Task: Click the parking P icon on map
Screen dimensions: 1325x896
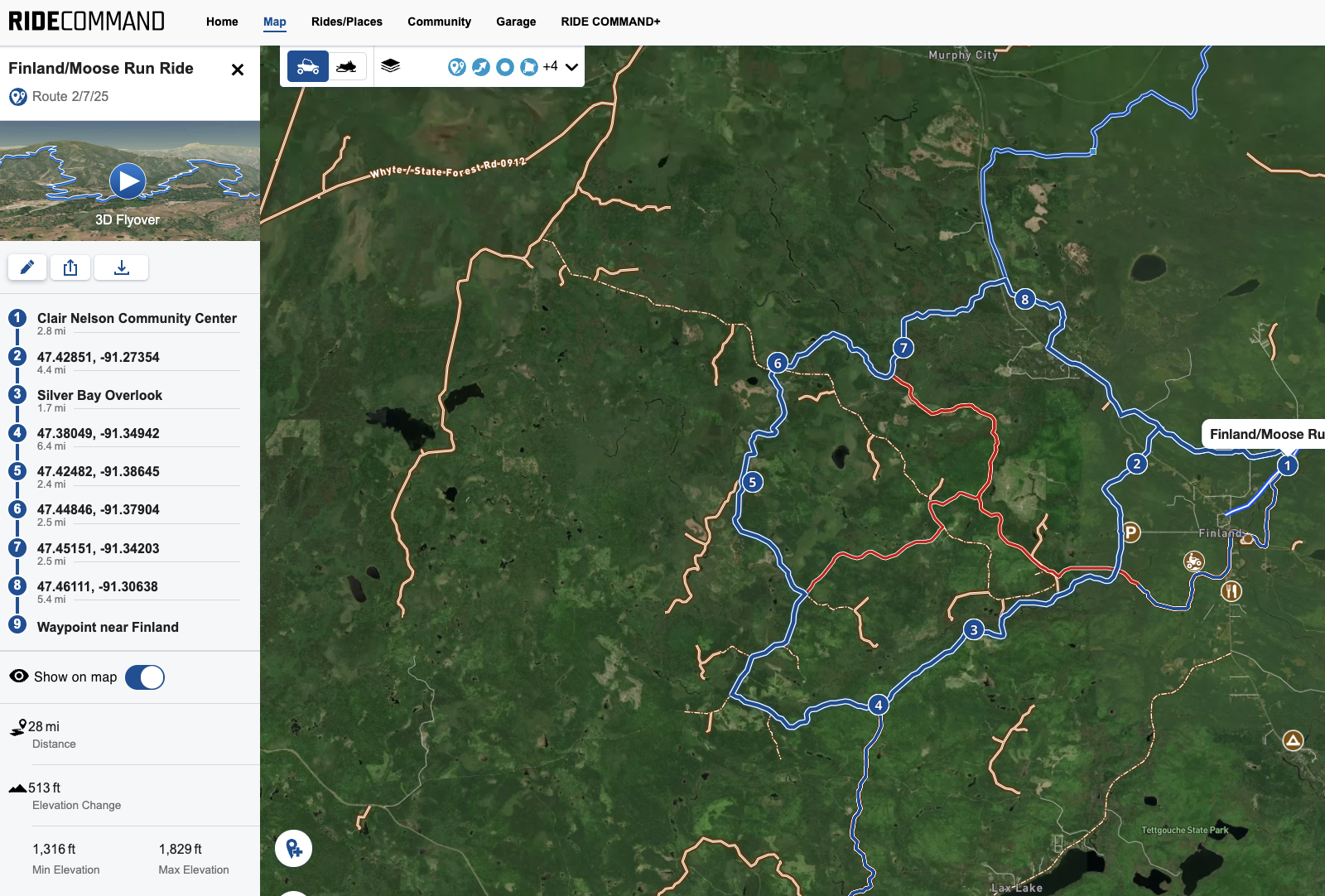Action: pos(1131,532)
